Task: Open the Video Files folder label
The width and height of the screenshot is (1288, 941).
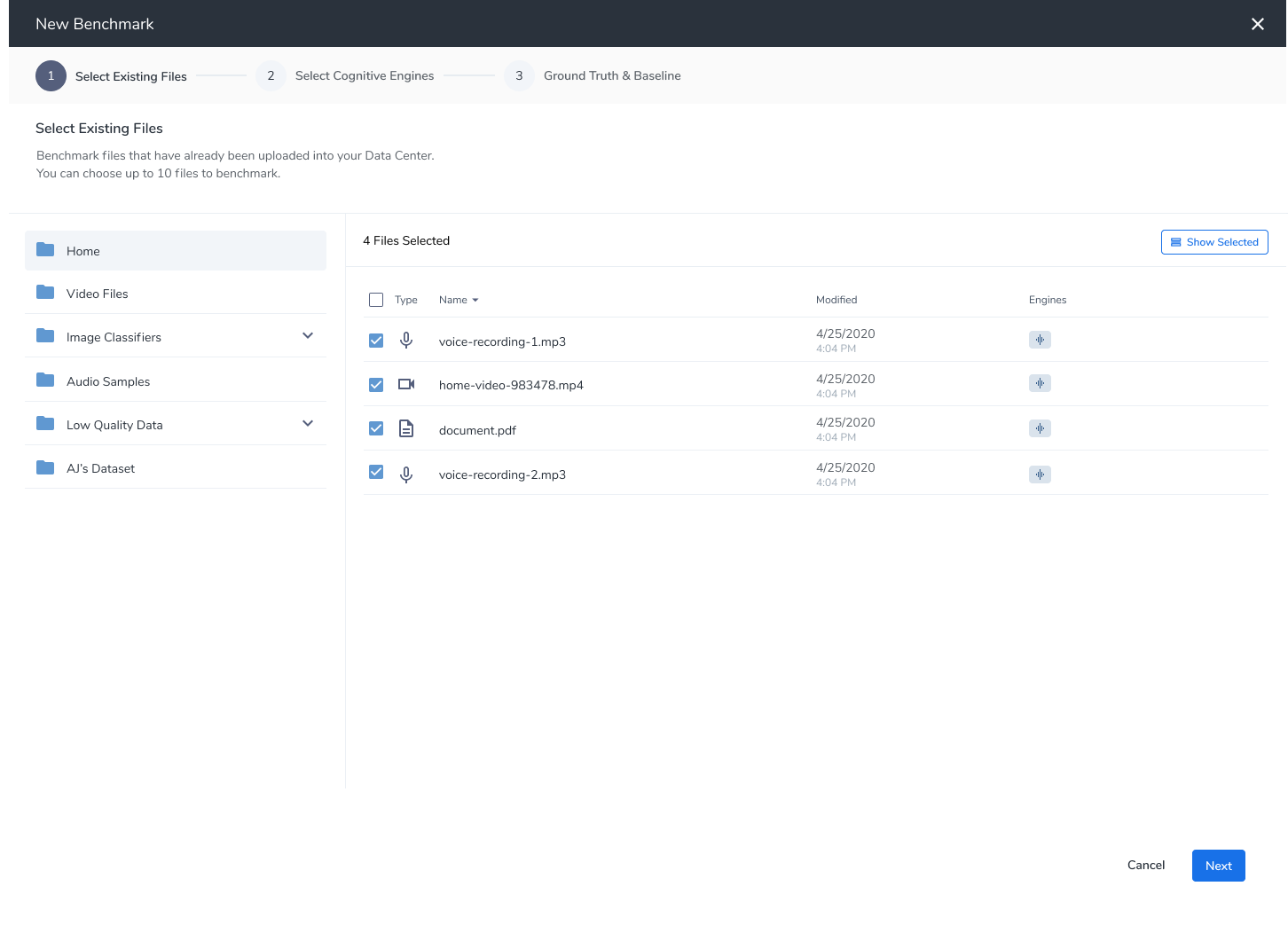Action: coord(98,294)
